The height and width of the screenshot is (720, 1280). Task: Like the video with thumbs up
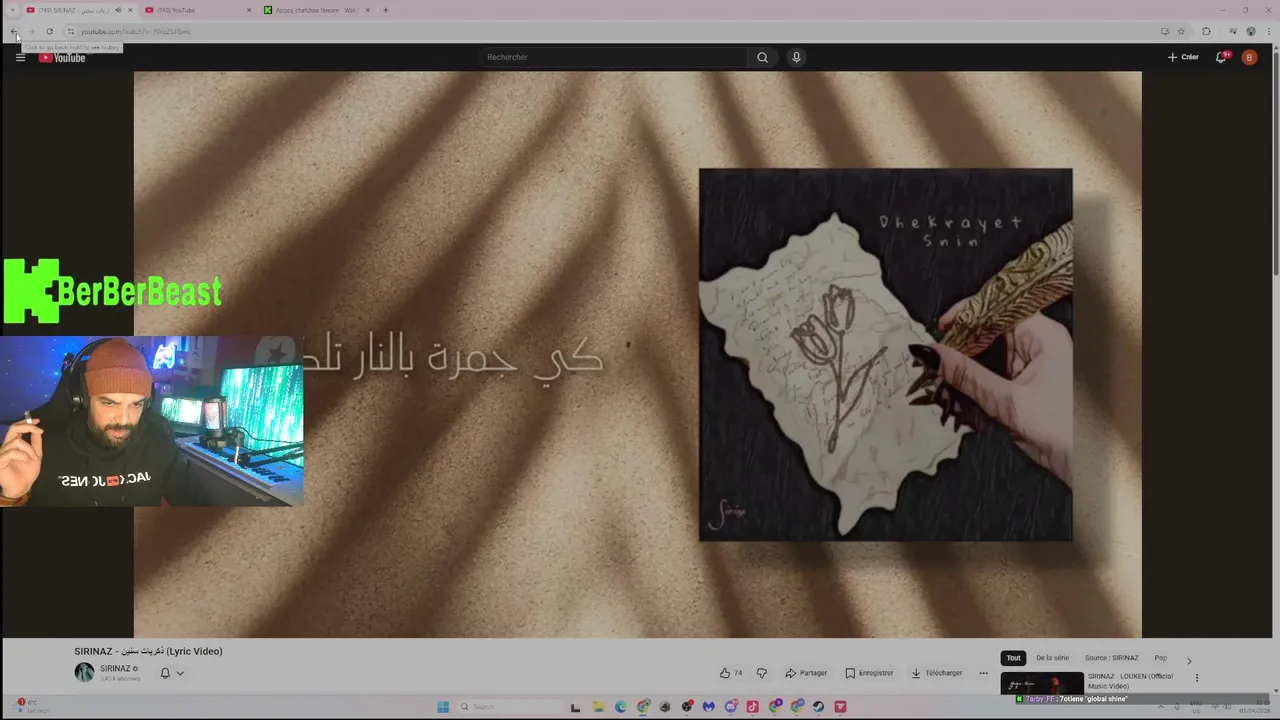point(731,673)
